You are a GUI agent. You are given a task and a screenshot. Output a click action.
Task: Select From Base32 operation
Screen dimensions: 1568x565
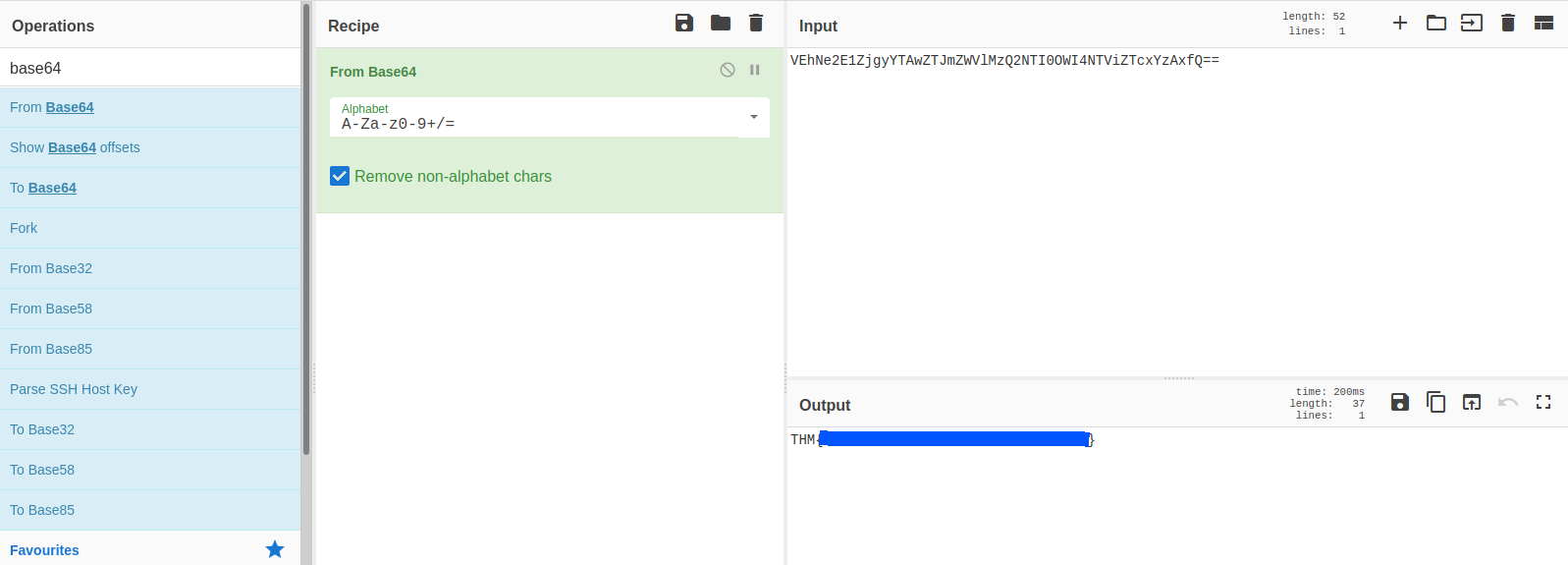[x=51, y=268]
